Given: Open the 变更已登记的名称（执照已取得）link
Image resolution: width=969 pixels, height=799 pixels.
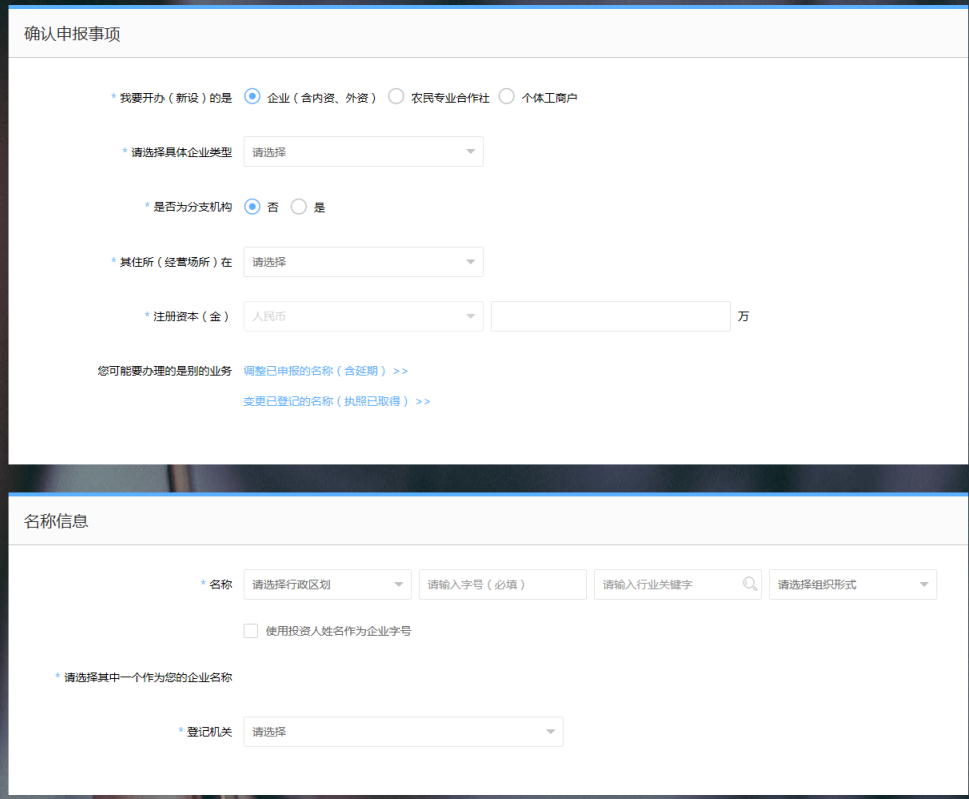Looking at the screenshot, I should [336, 401].
